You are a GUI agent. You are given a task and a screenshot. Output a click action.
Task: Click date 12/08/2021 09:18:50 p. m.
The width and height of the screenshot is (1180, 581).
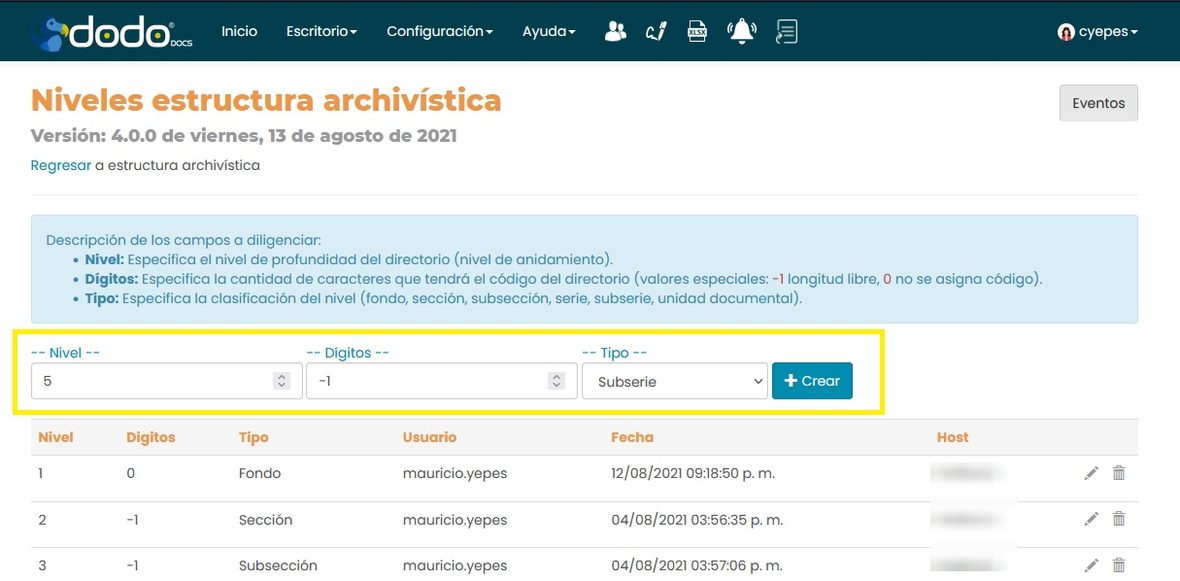point(693,473)
